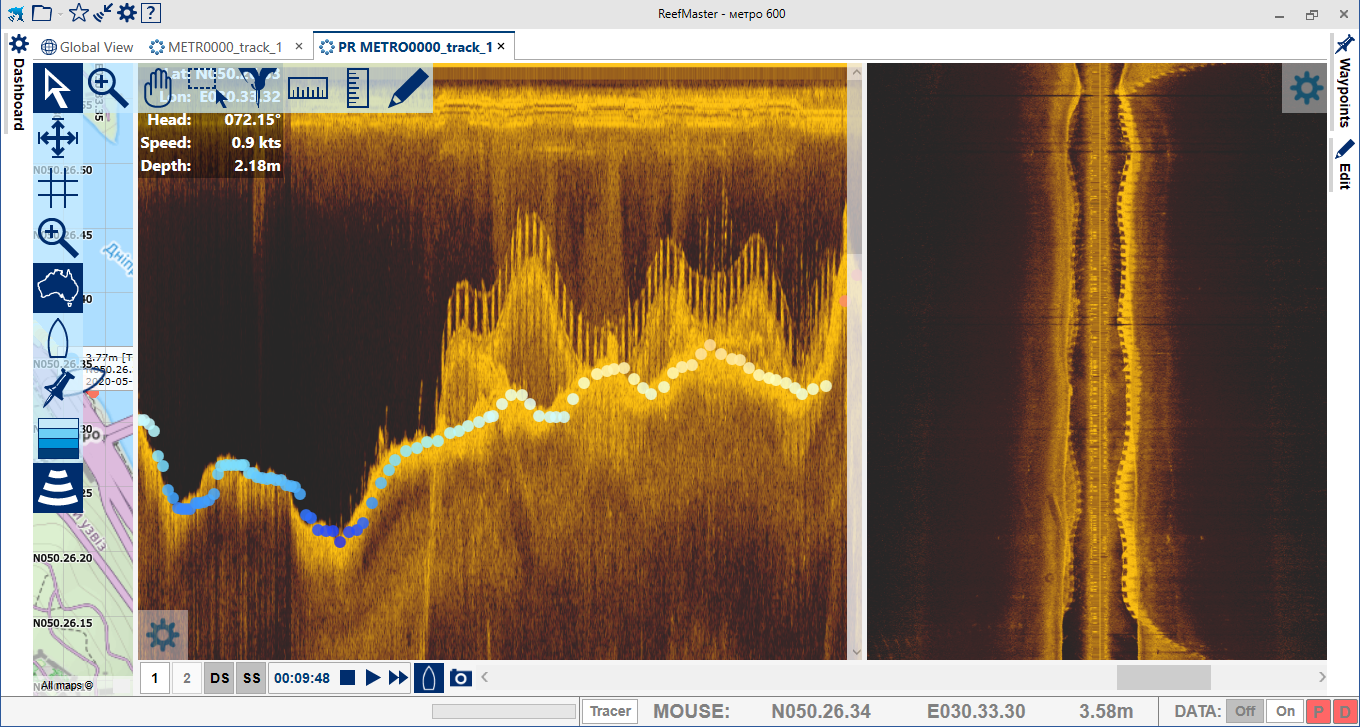Screen dimensions: 1360x727
Task: Open folder dropdown arrow in title bar
Action: (60, 14)
